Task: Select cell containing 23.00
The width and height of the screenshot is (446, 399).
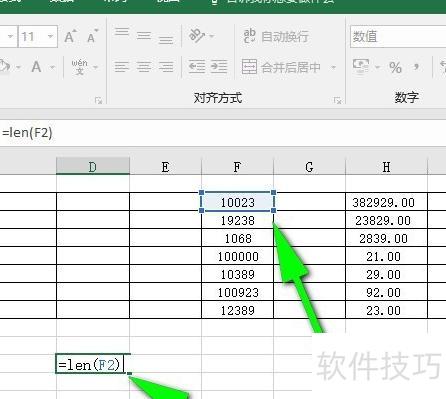Action: (386, 310)
